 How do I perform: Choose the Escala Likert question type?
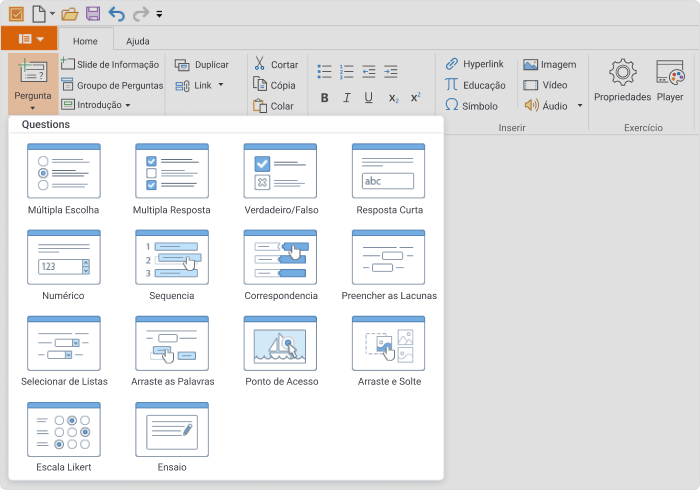pos(63,437)
